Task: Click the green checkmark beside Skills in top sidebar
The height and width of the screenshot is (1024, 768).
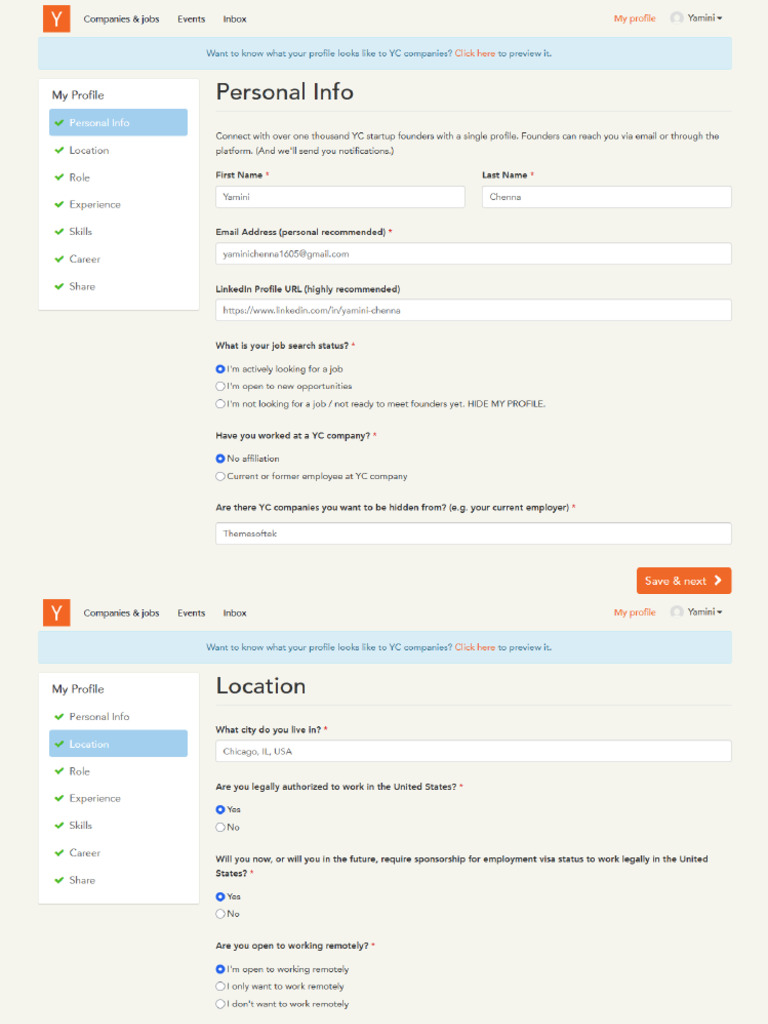Action: pyautogui.click(x=59, y=232)
